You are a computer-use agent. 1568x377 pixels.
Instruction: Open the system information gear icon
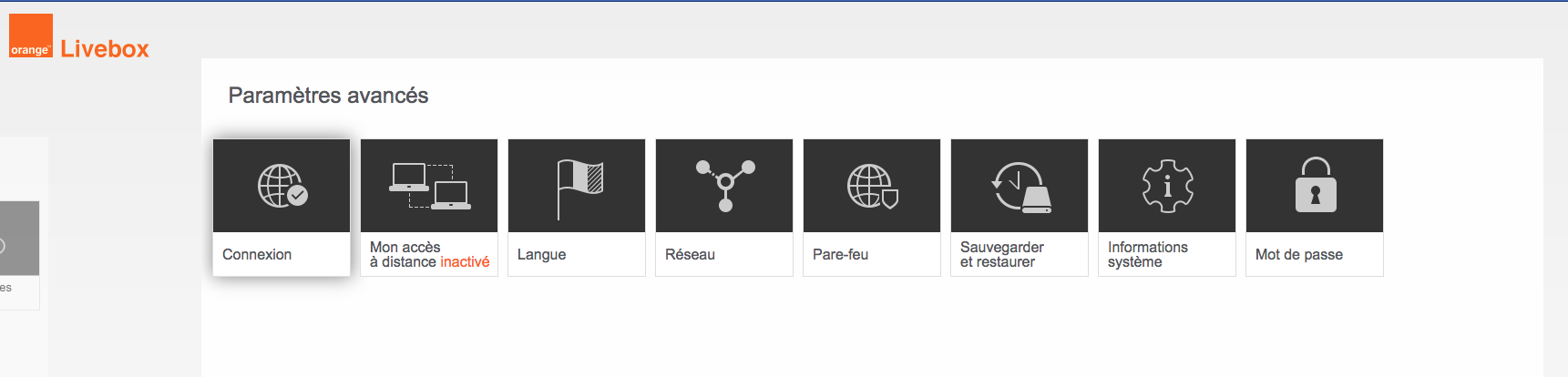tap(1167, 186)
